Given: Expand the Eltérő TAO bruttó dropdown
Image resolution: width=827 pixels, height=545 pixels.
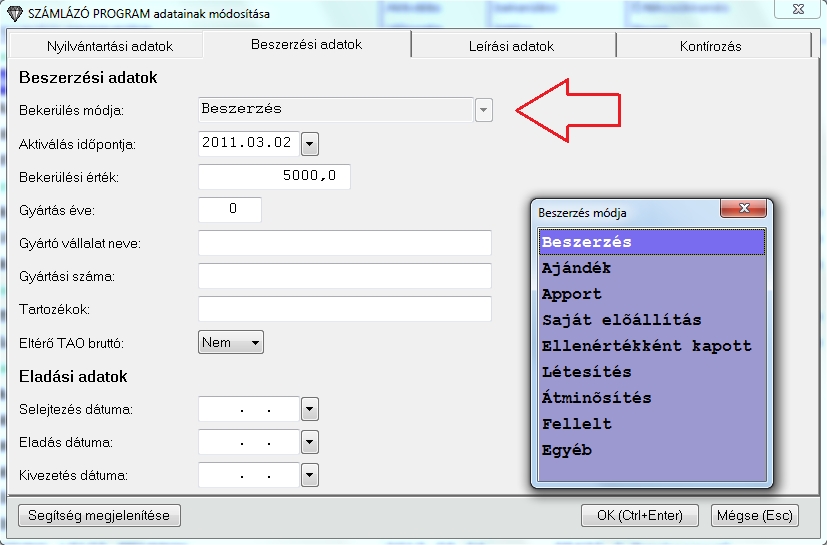Looking at the screenshot, I should click(x=256, y=343).
